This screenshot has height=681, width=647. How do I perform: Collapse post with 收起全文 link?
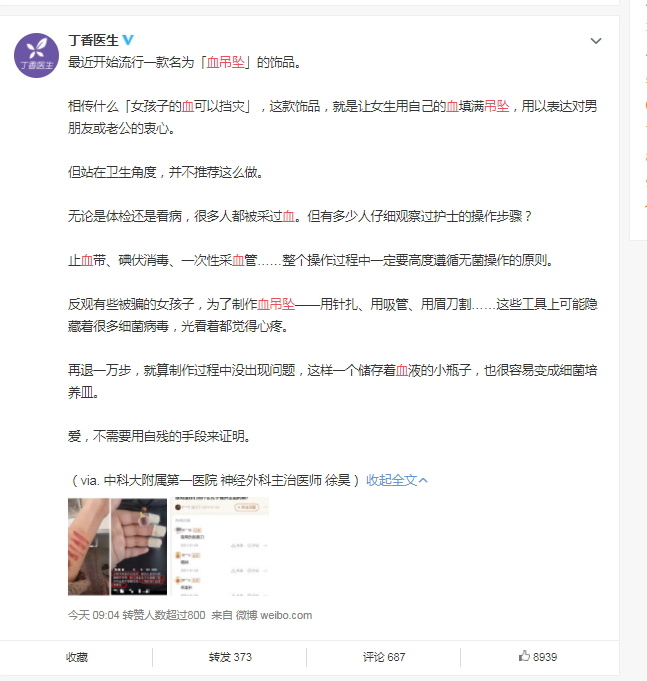pos(391,480)
